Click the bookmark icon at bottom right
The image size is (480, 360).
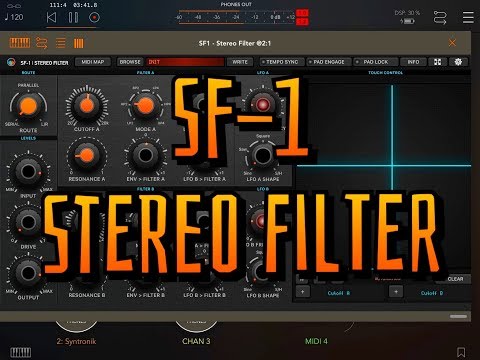coord(461,352)
